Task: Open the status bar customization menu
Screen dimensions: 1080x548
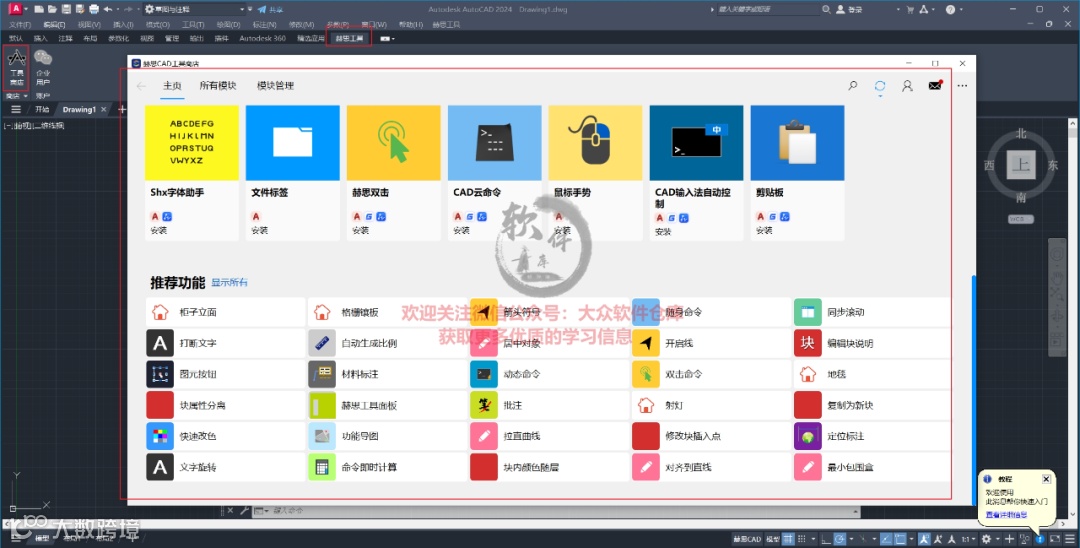Action: 1070,539
